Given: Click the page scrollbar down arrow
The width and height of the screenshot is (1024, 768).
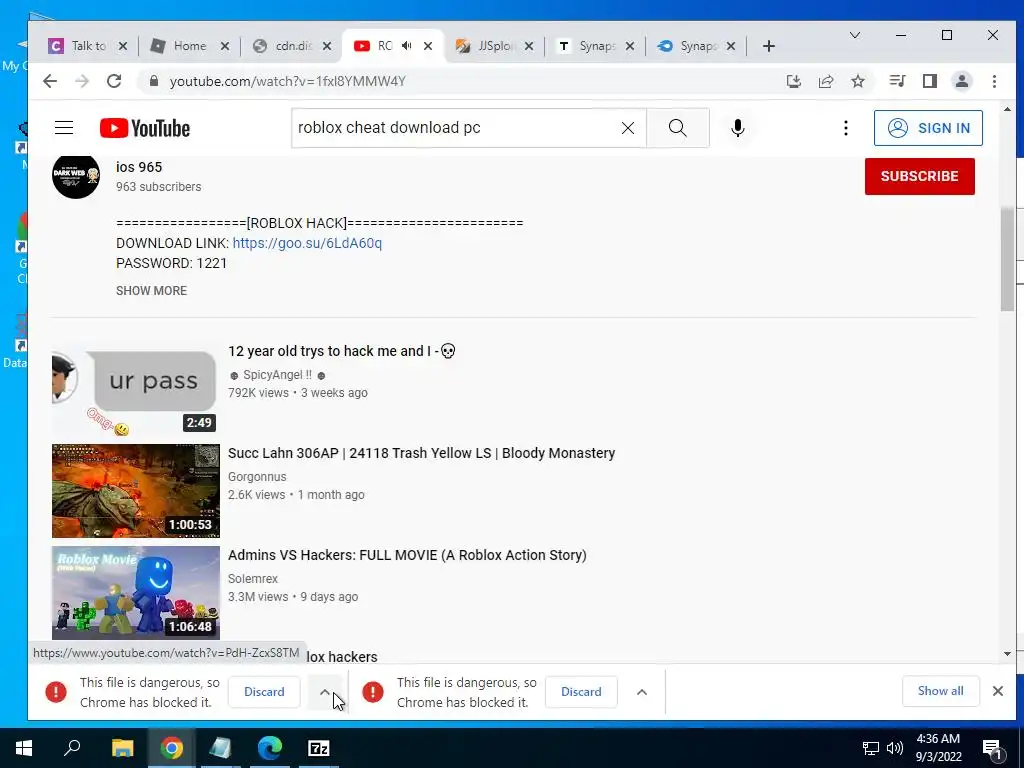Looking at the screenshot, I should 1007,654.
